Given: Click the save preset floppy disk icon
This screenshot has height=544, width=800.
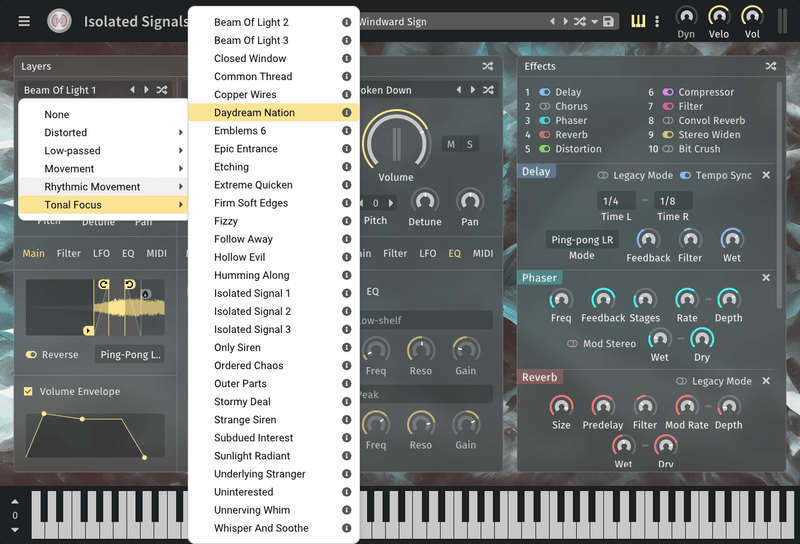Looking at the screenshot, I should click(609, 22).
